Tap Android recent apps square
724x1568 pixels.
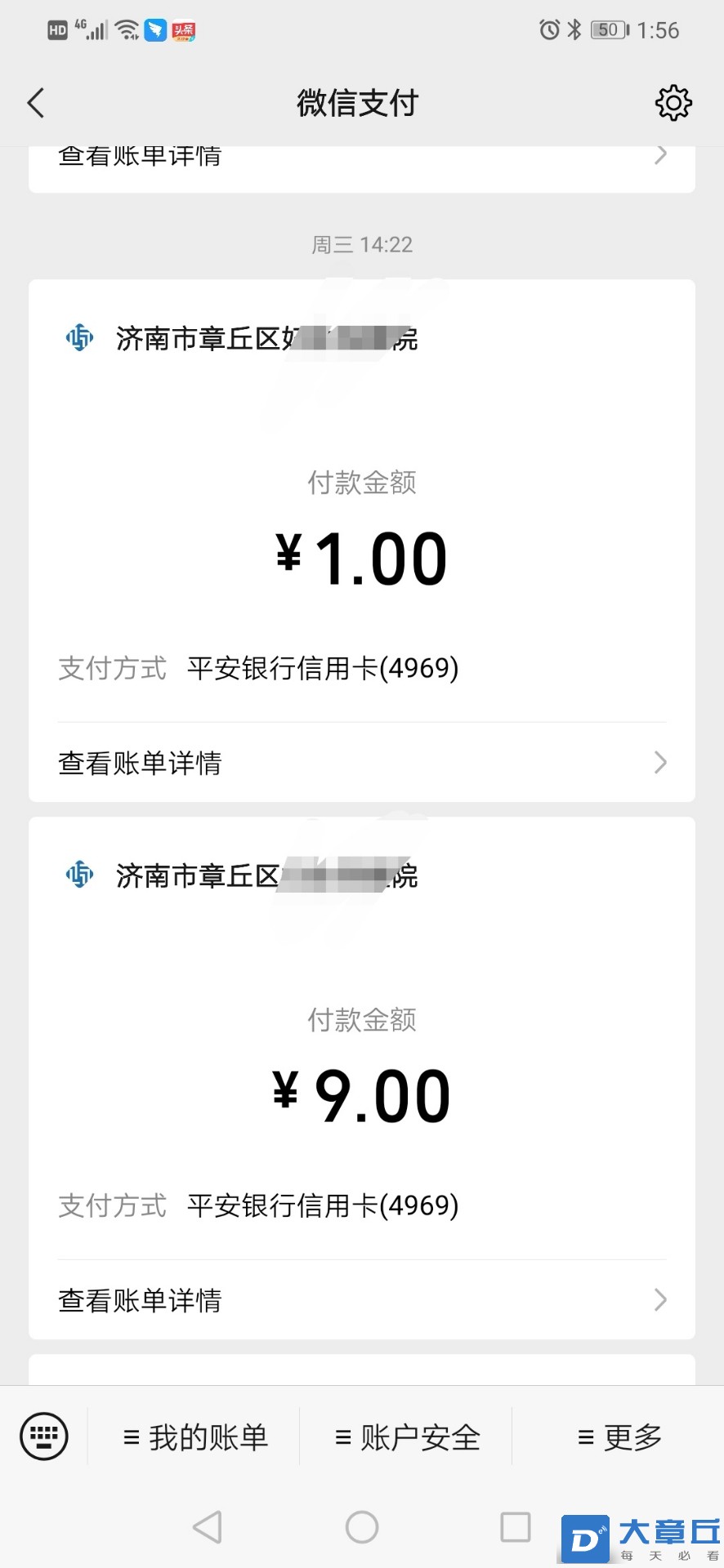click(x=516, y=1526)
